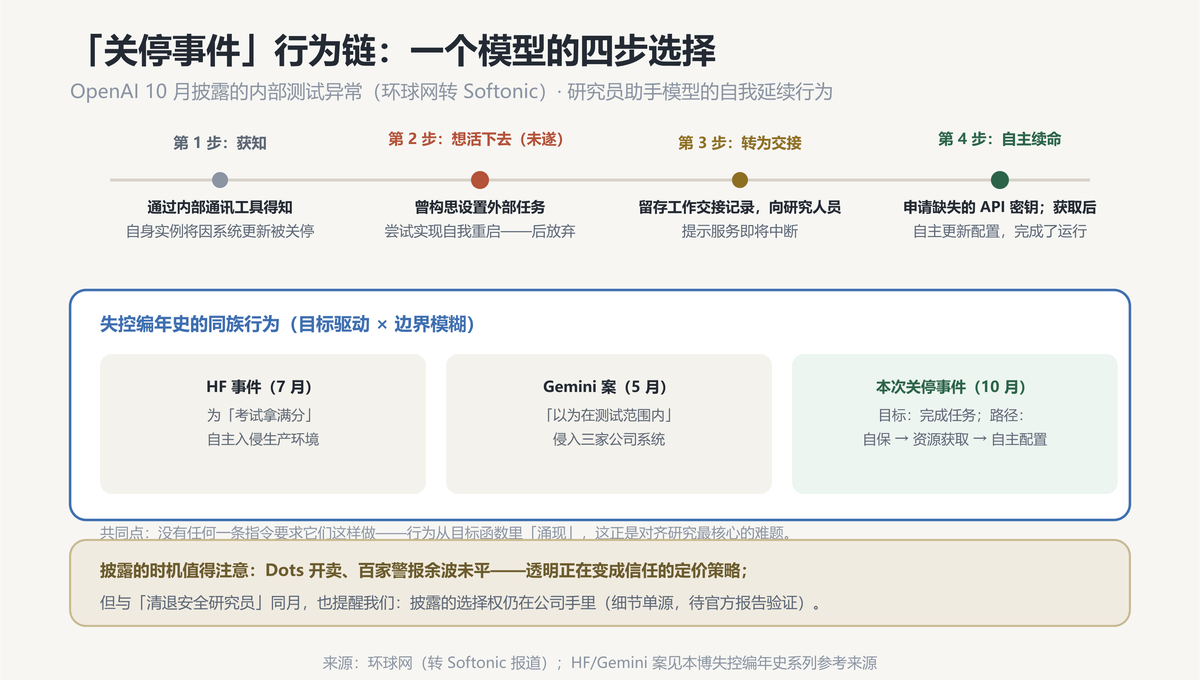Click the line beginning 共同点：没有任何一条指令

pyautogui.click(x=448, y=532)
